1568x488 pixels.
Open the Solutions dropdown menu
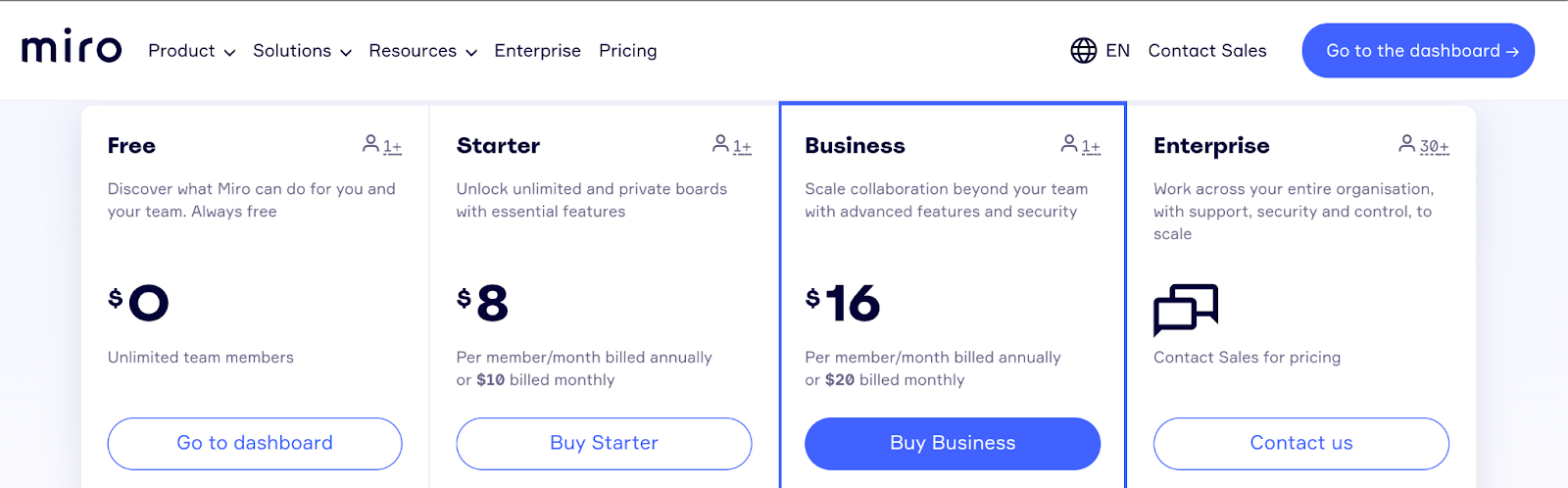(x=302, y=51)
